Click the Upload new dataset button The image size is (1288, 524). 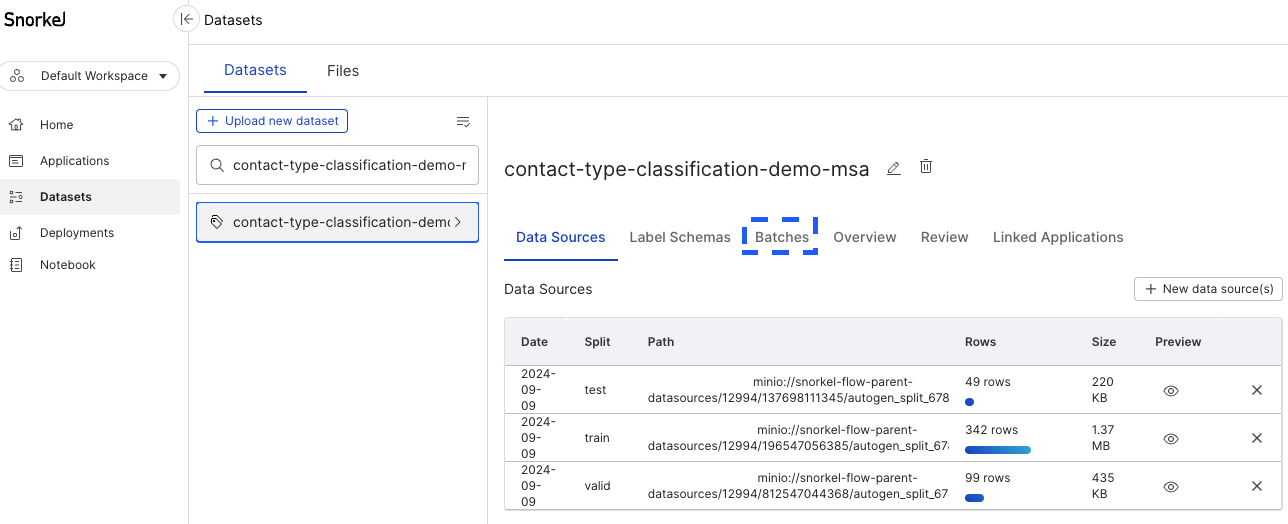(272, 121)
